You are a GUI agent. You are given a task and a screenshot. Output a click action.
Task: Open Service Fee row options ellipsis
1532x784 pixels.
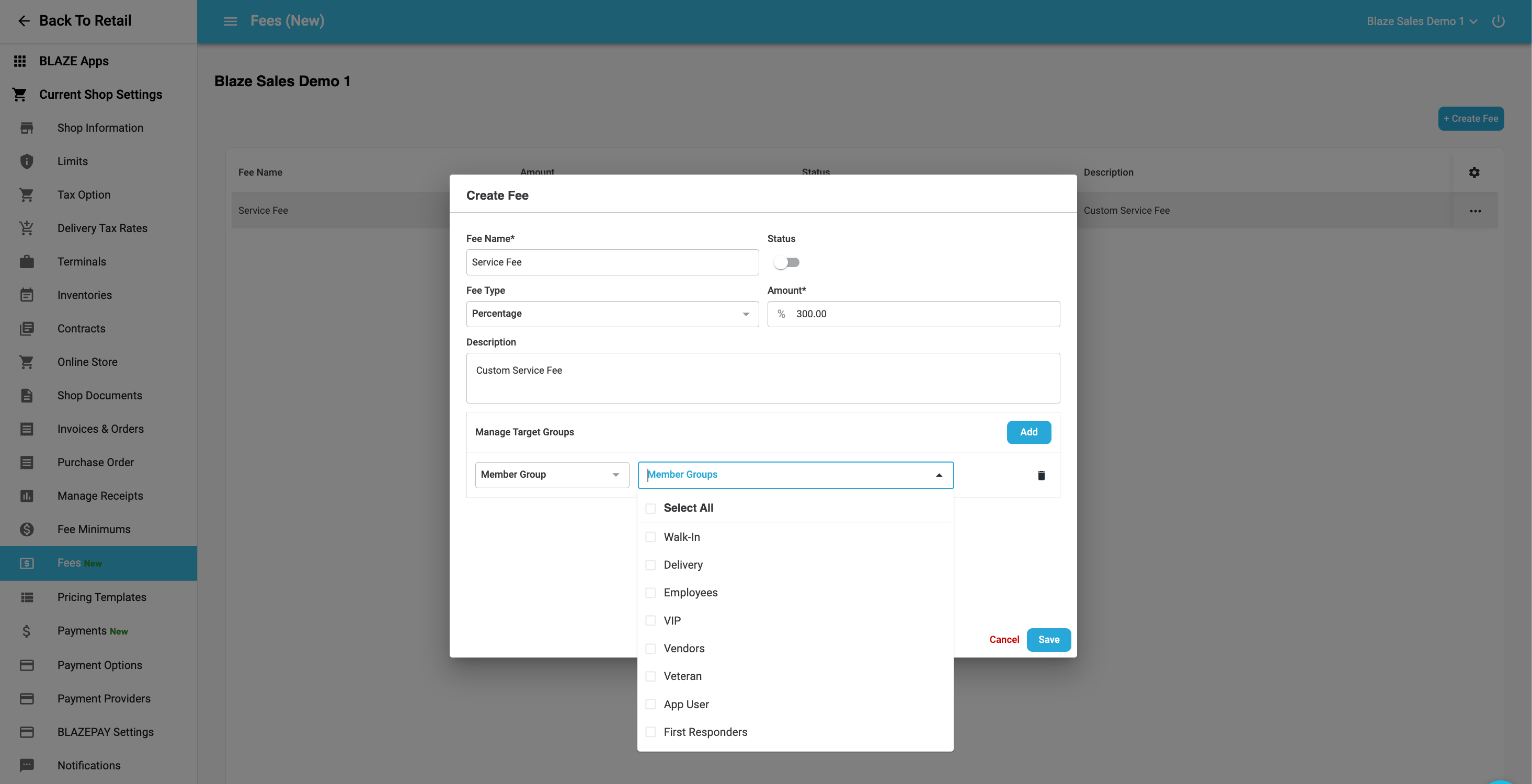point(1475,211)
